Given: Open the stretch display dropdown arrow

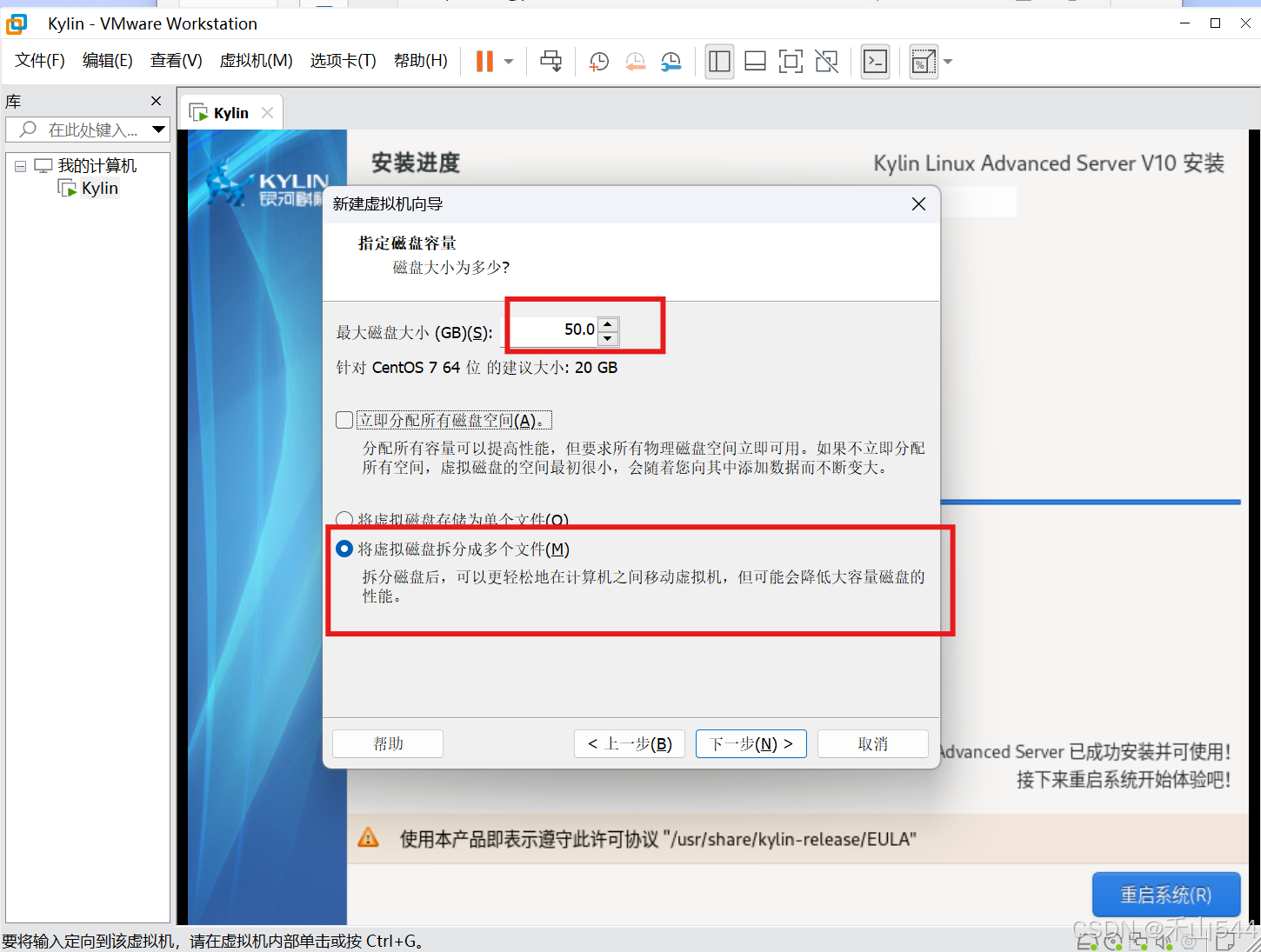Looking at the screenshot, I should click(948, 61).
